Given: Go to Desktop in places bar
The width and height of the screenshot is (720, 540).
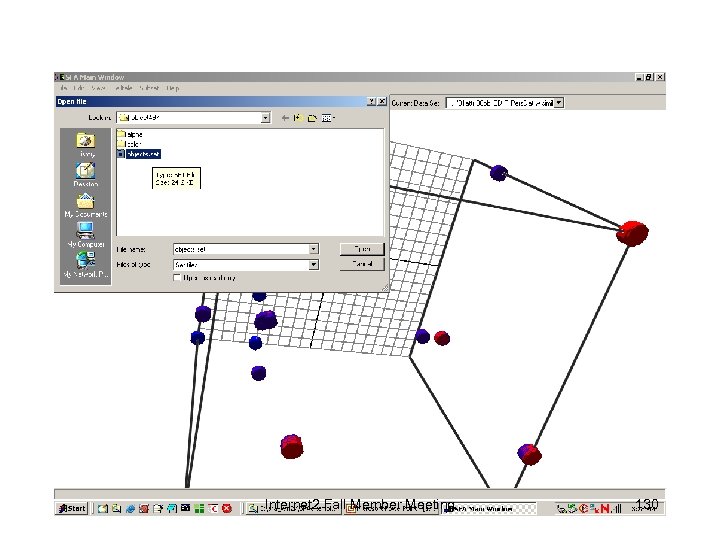Looking at the screenshot, I should click(x=86, y=174).
